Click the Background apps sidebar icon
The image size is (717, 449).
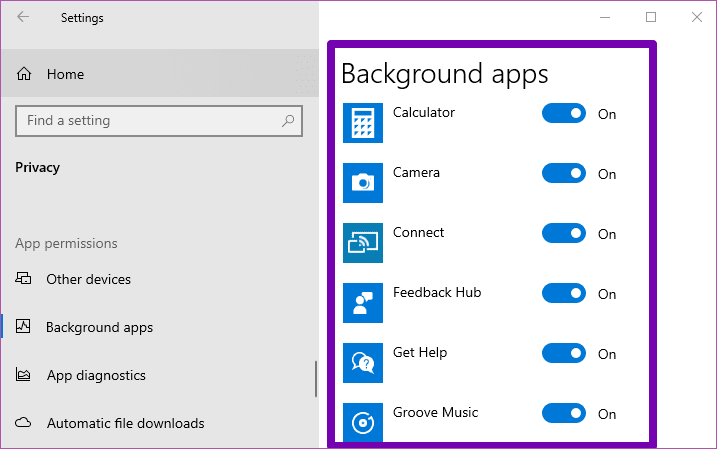(x=23, y=326)
